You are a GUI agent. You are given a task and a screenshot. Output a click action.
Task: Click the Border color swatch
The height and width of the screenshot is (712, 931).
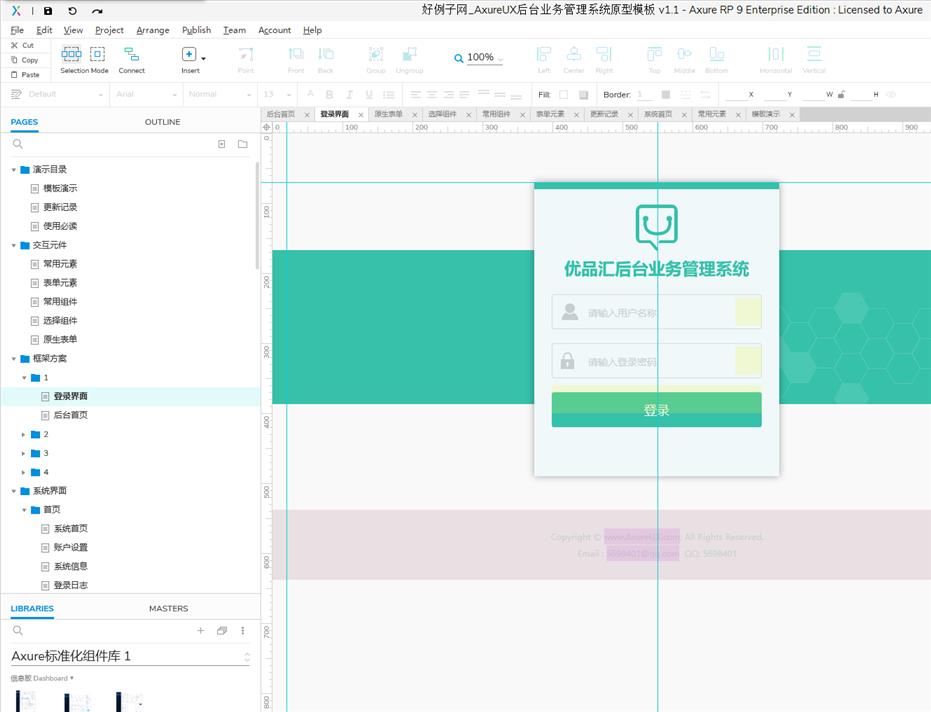[x=666, y=94]
